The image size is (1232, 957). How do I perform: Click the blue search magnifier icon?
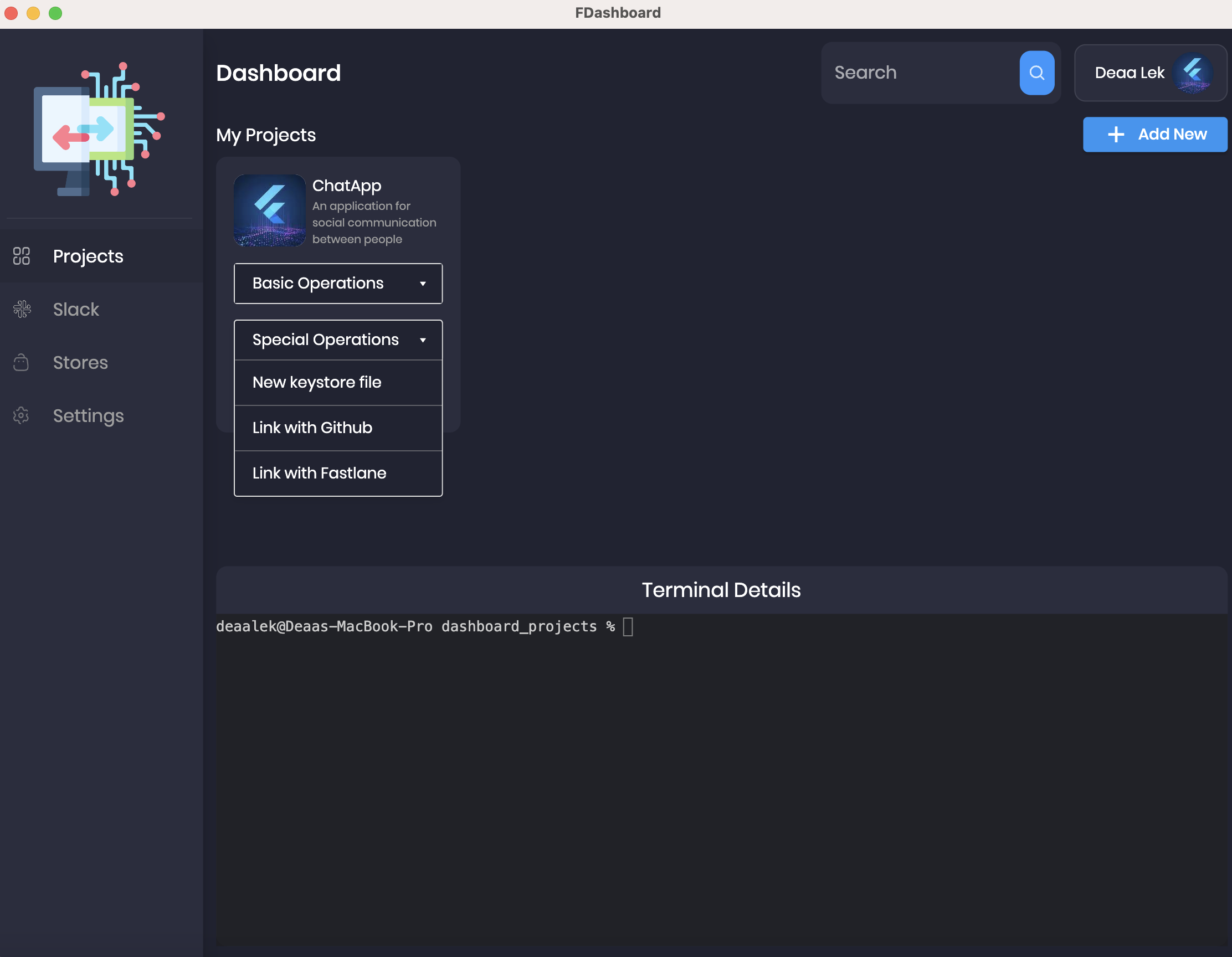[1036, 73]
